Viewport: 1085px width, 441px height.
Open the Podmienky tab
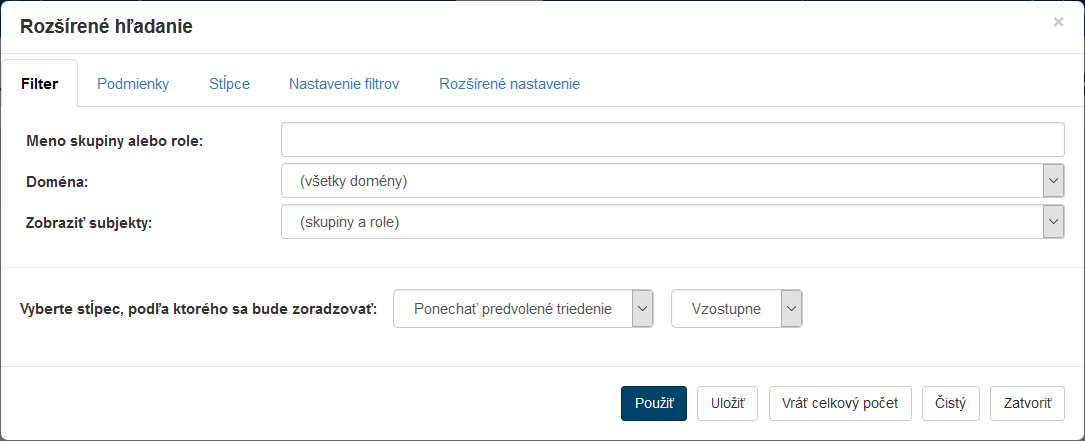(133, 84)
